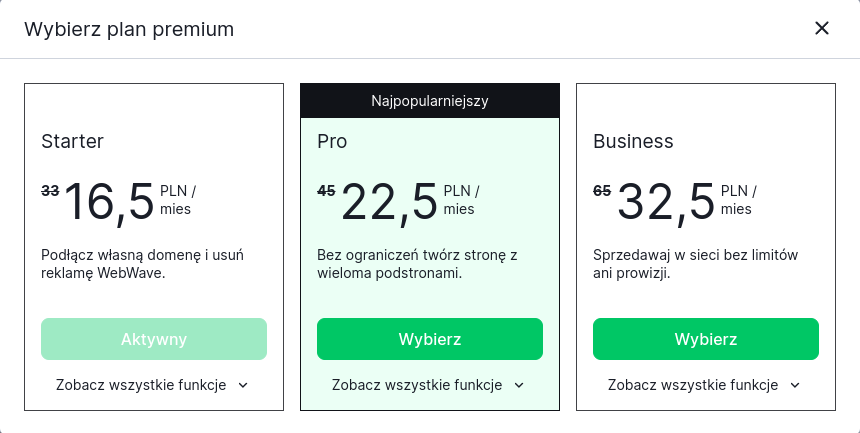
Task: Close the premium plan dialog
Action: click(822, 28)
